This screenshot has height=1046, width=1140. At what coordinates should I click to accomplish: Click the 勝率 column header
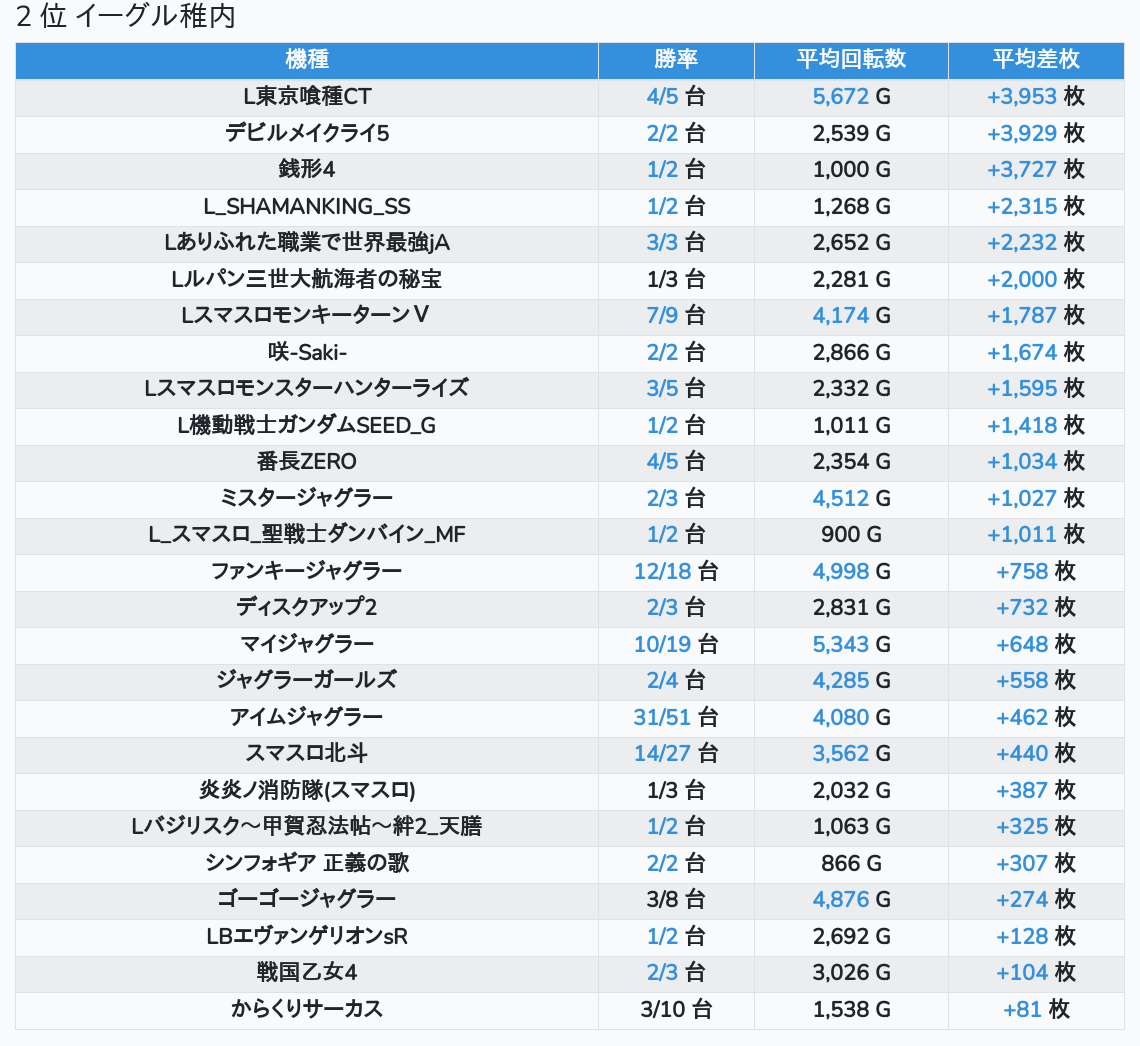pyautogui.click(x=676, y=60)
